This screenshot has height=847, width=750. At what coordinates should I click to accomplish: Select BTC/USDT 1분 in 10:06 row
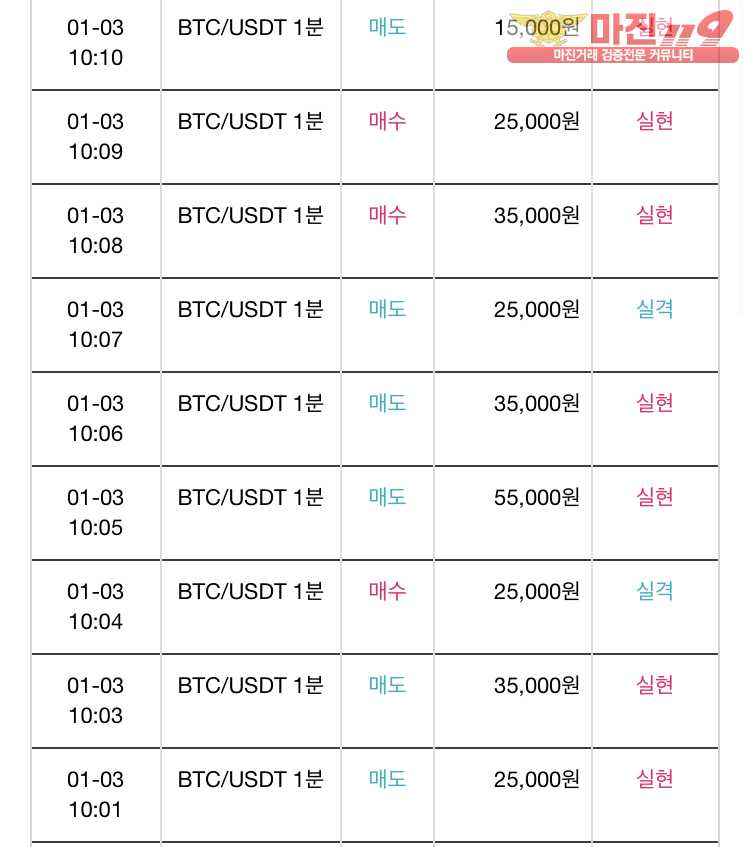coord(251,403)
